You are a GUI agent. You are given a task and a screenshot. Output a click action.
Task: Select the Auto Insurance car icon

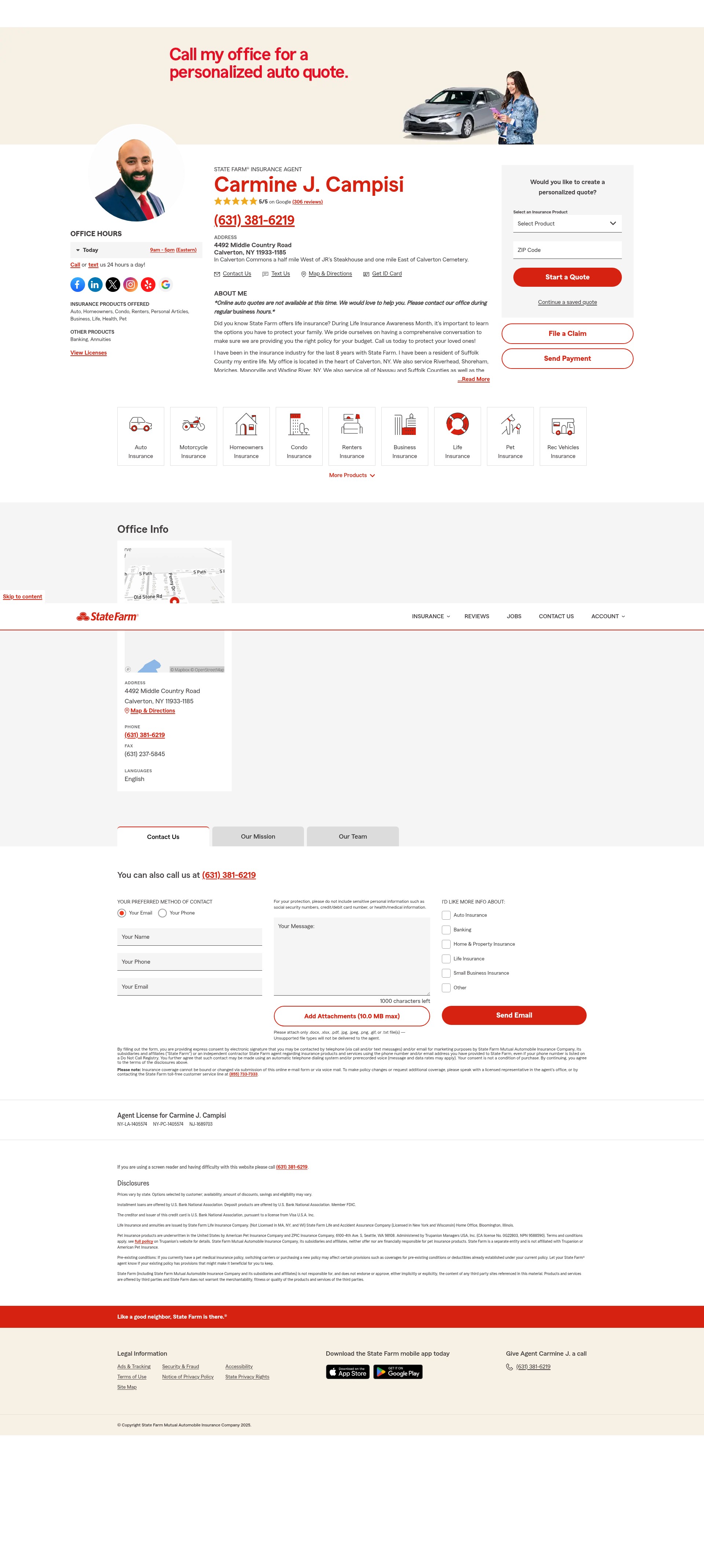pos(140,424)
